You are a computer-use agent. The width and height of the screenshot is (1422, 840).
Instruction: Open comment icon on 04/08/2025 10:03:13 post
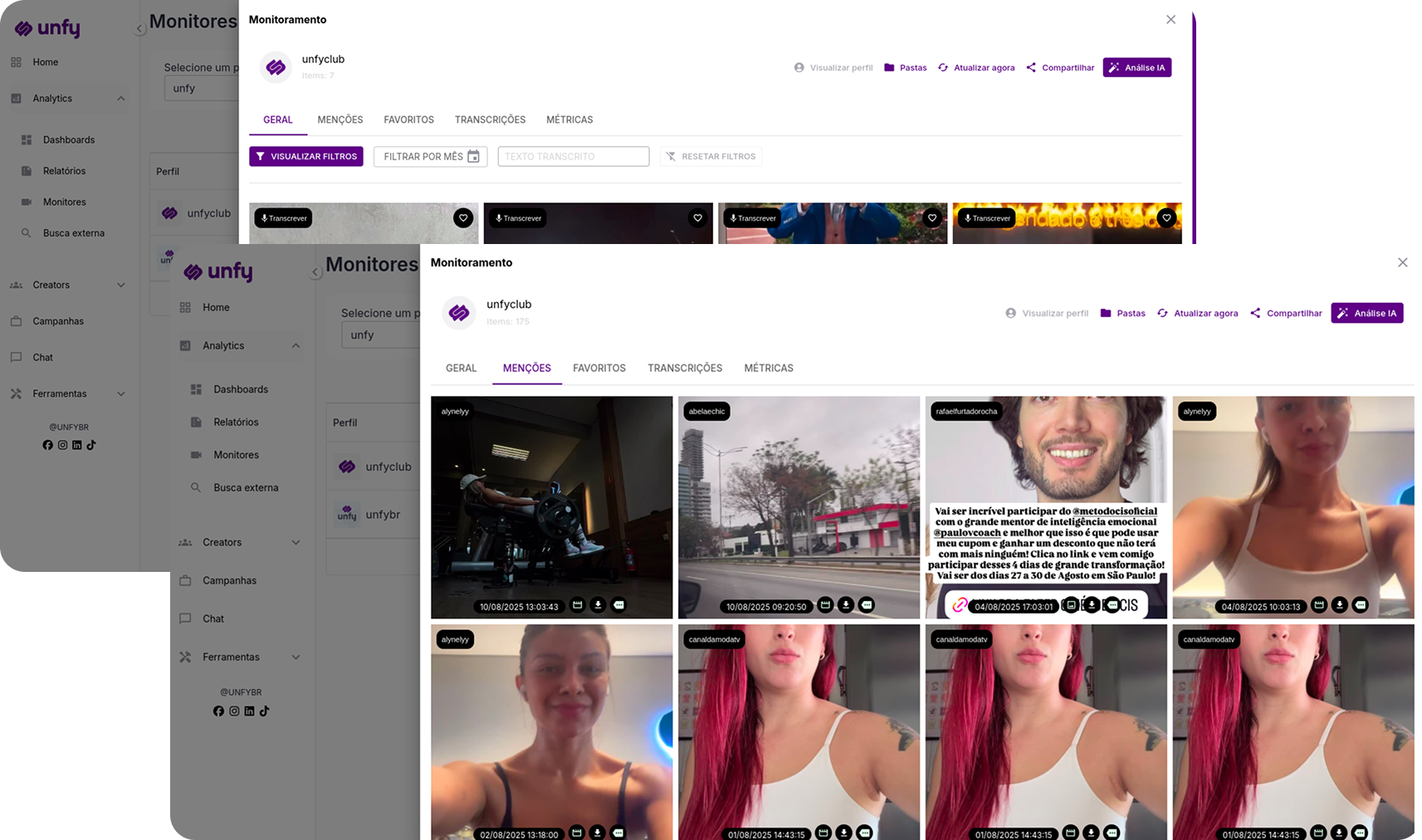[x=1361, y=605]
